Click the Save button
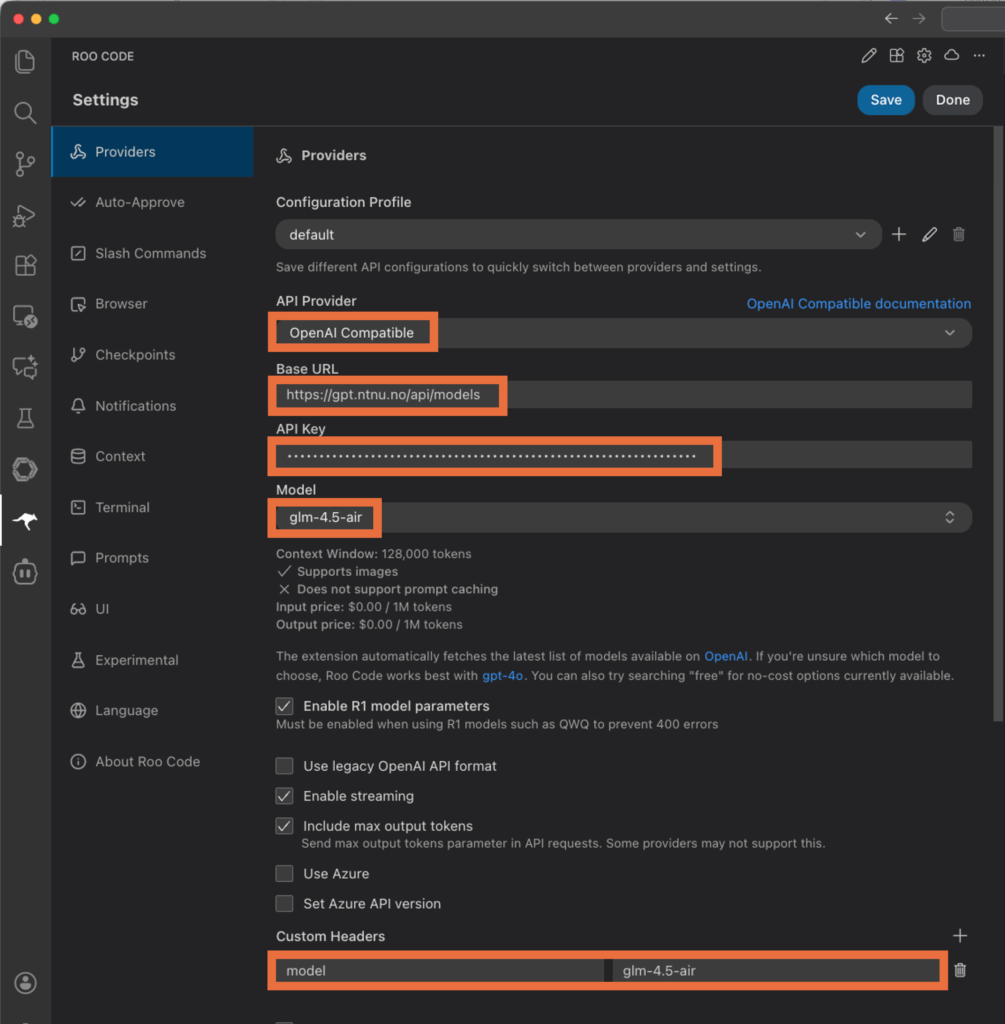 [x=885, y=100]
